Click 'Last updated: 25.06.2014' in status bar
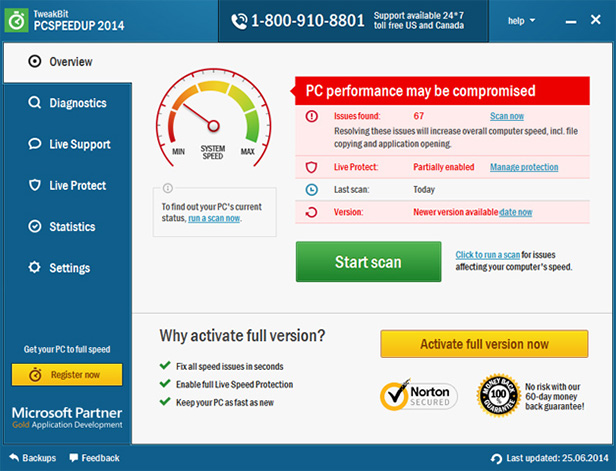The height and width of the screenshot is (471, 616). pyautogui.click(x=557, y=458)
